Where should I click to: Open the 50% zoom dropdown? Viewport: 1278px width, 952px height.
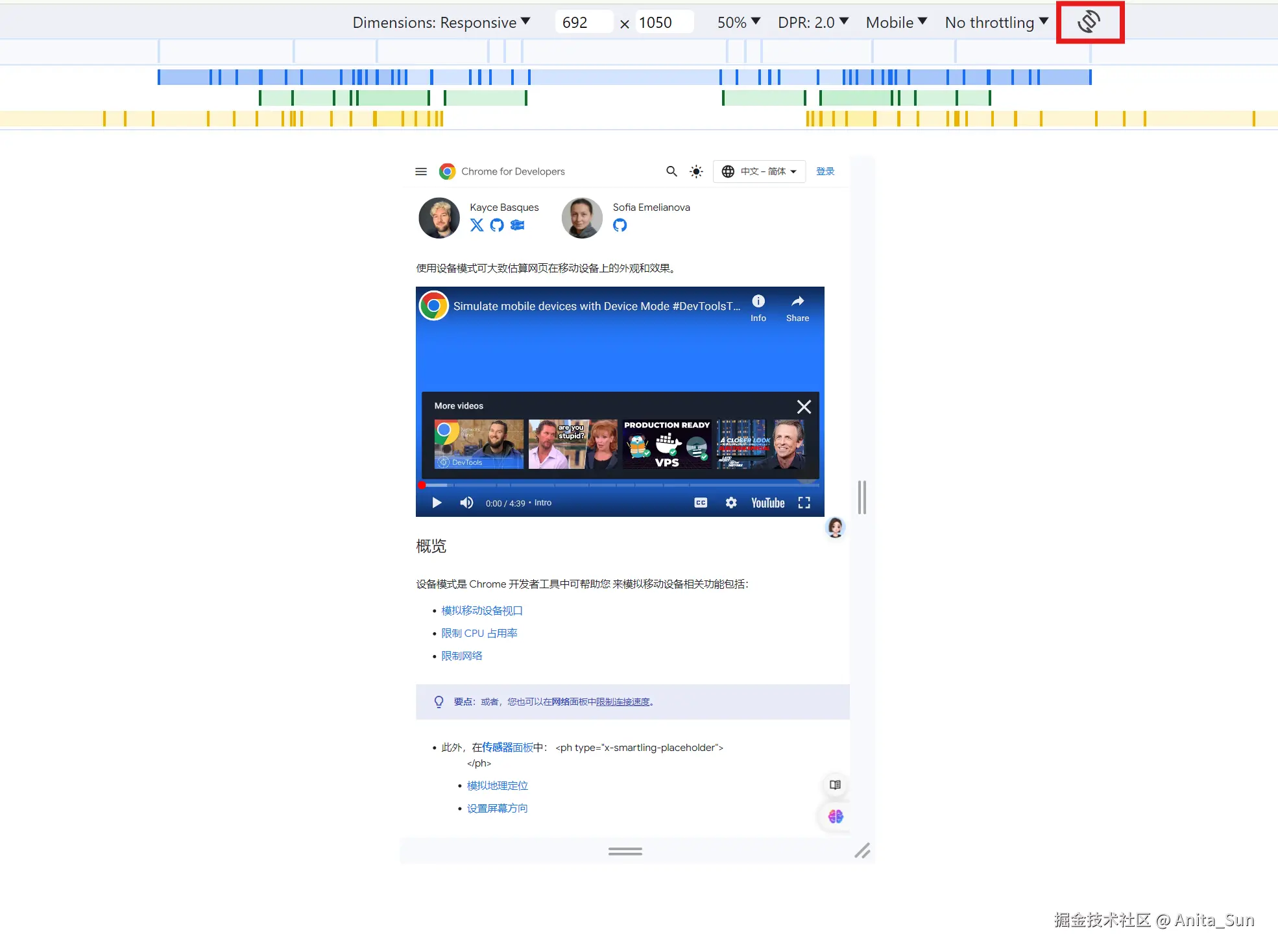(738, 23)
